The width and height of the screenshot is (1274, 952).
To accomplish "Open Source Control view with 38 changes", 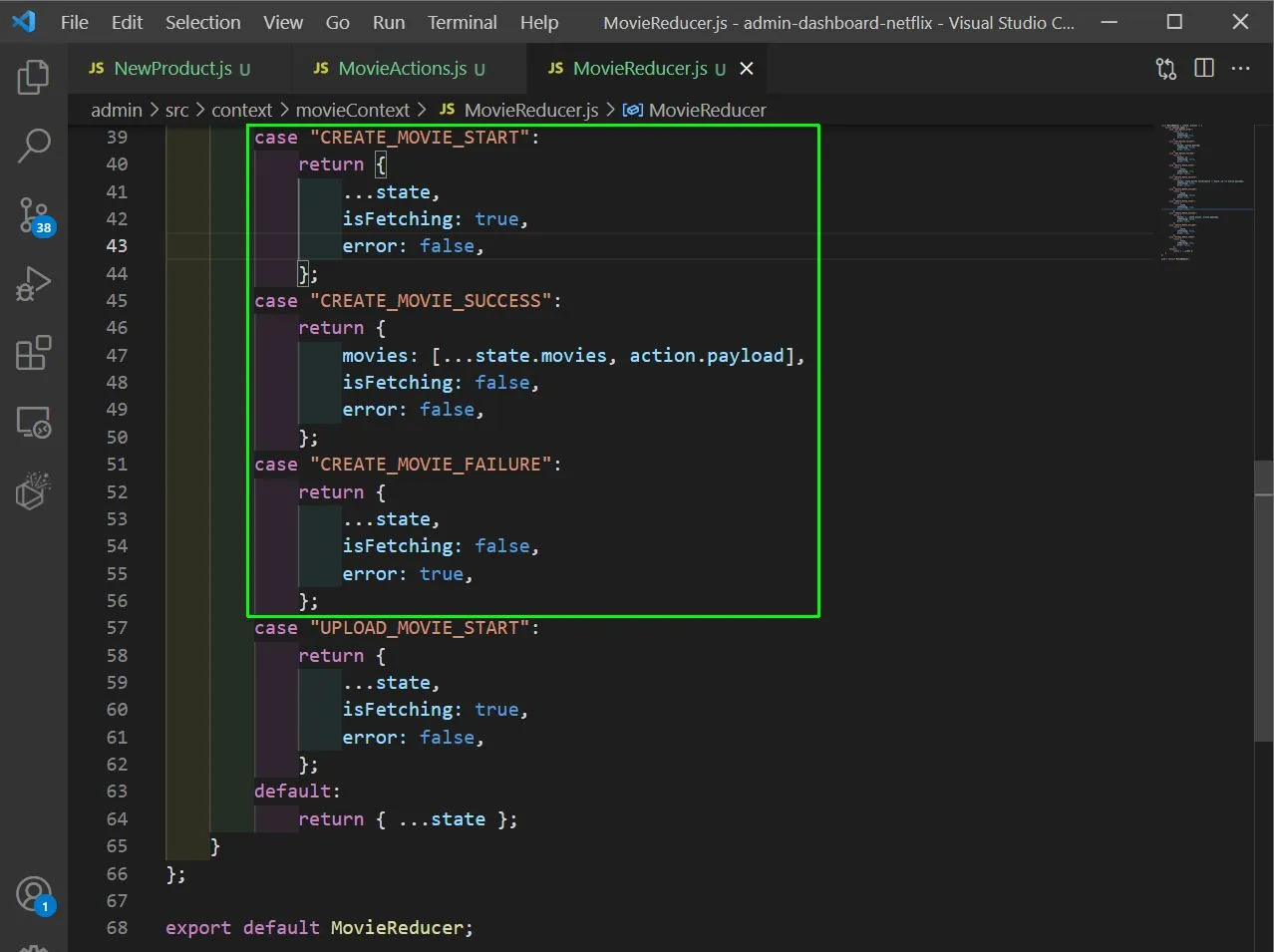I will [34, 215].
